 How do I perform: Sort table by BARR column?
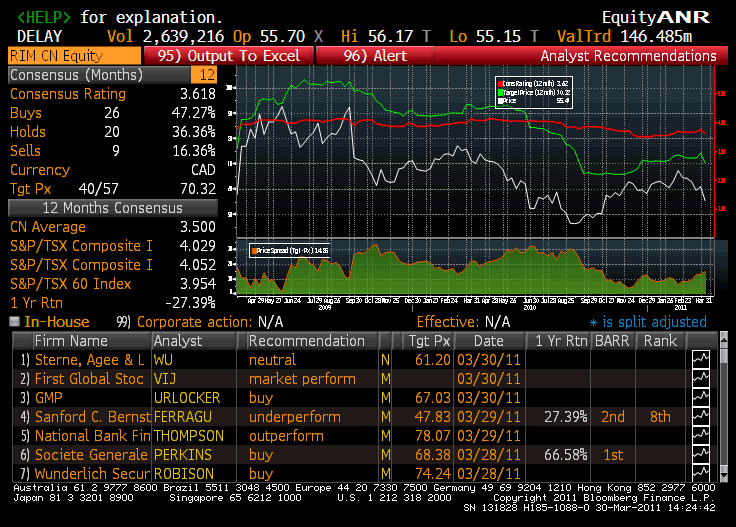point(612,341)
